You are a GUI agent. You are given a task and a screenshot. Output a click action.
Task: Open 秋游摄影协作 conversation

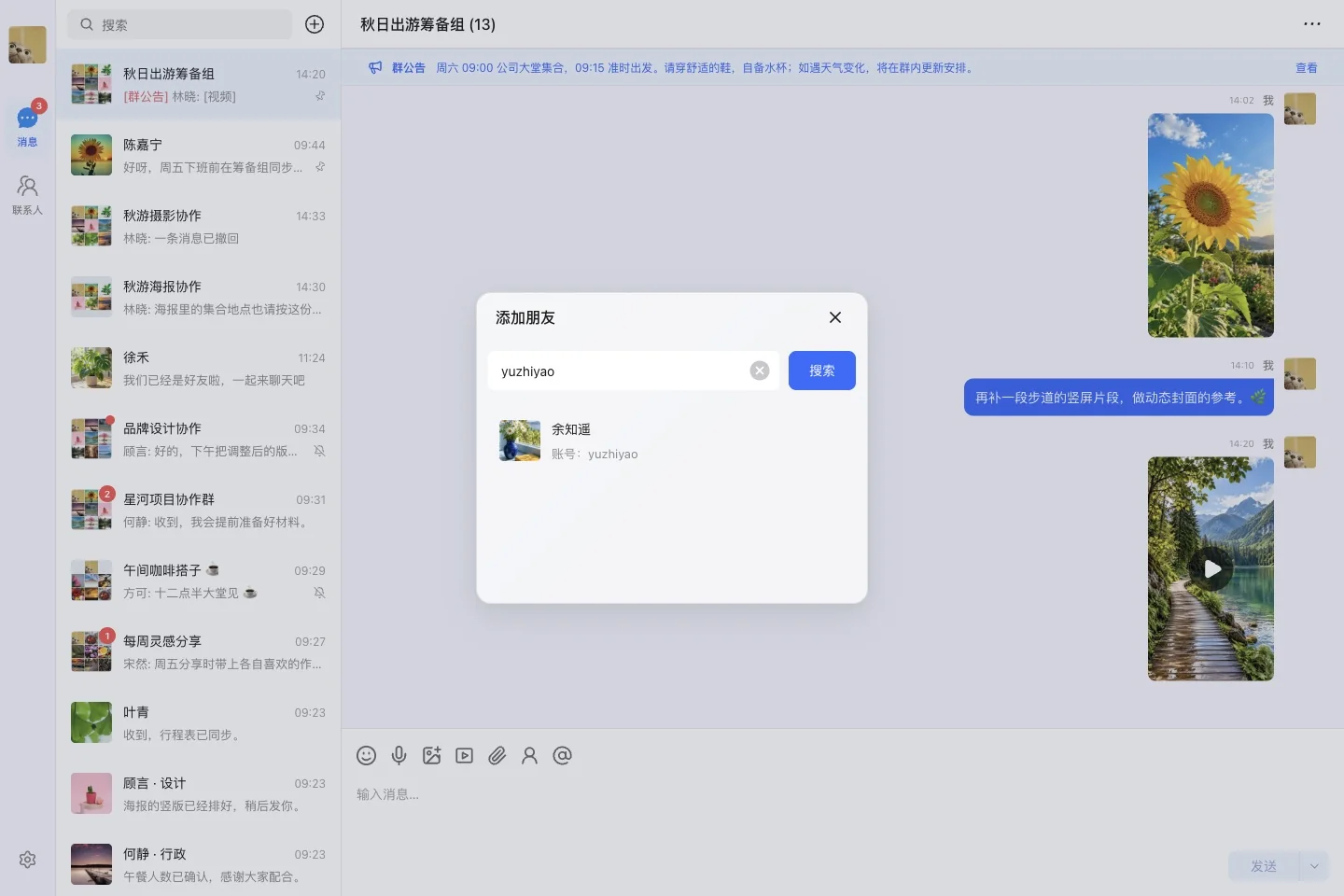[x=198, y=227]
